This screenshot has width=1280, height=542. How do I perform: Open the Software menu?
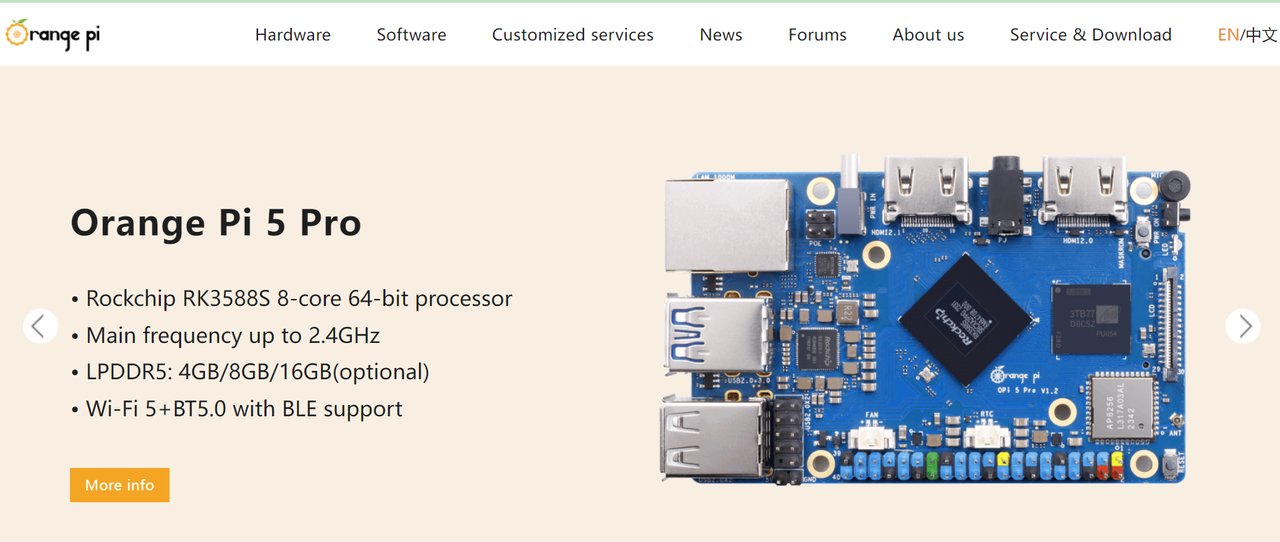(x=411, y=35)
